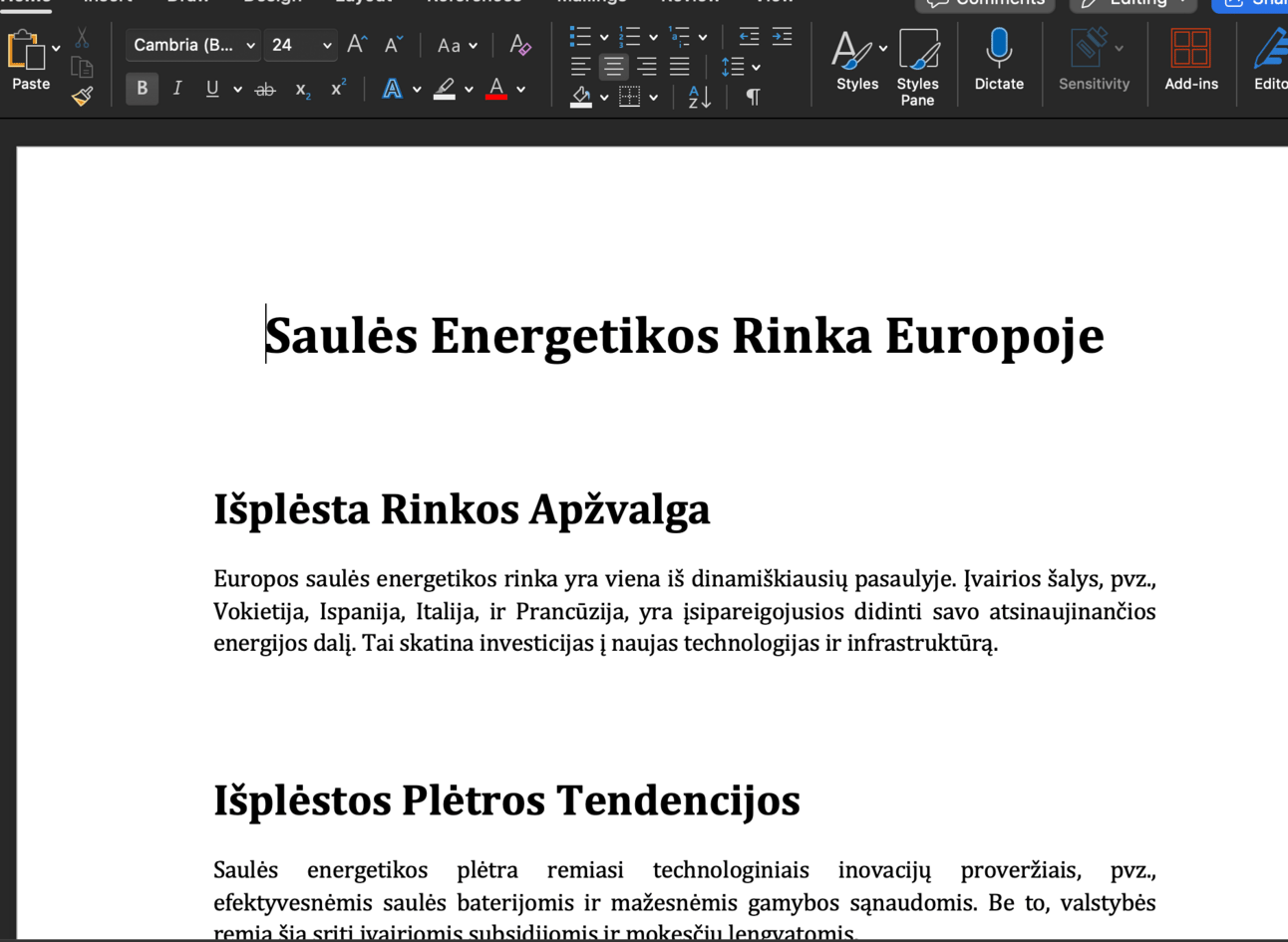
Task: Expand the line spacing options
Action: pos(756,68)
